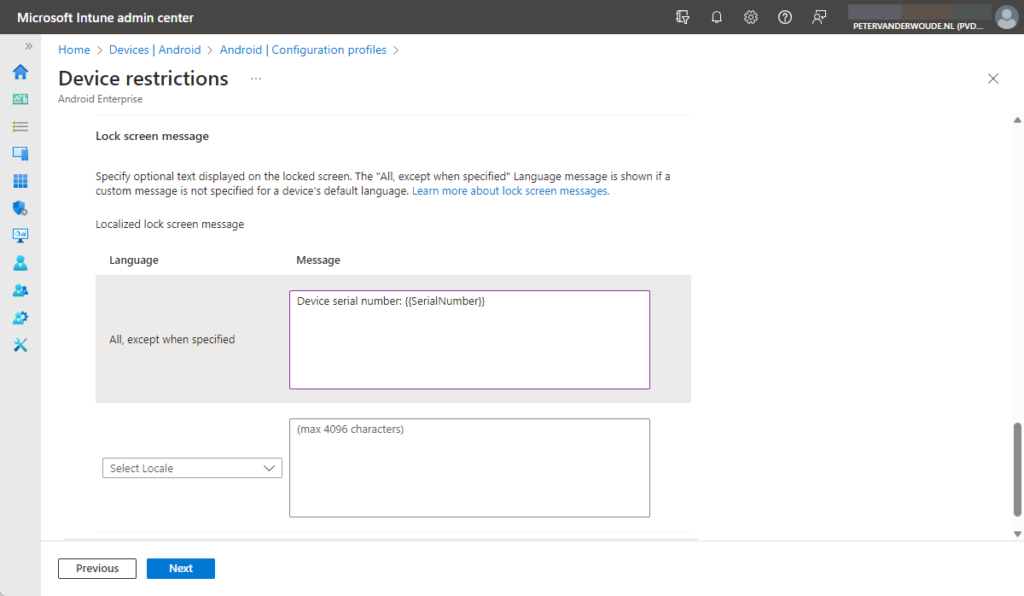Click the Previous button
Viewport: 1024px width, 596px height.
(96, 568)
